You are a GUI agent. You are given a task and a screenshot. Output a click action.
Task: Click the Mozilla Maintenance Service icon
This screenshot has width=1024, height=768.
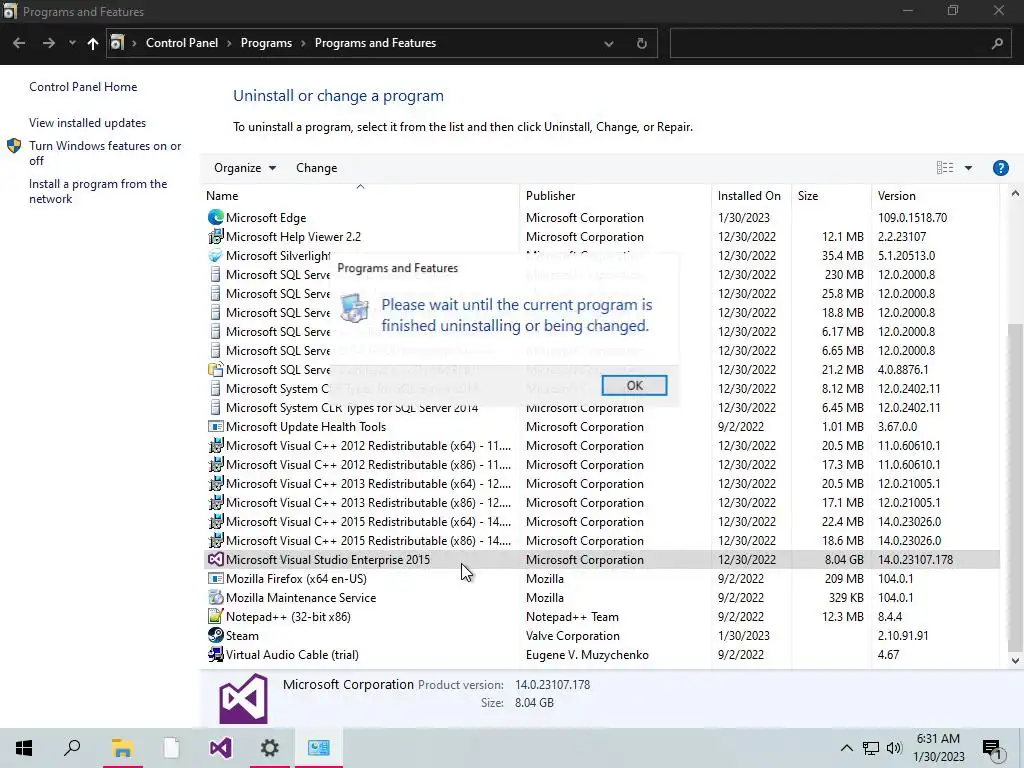pos(216,598)
